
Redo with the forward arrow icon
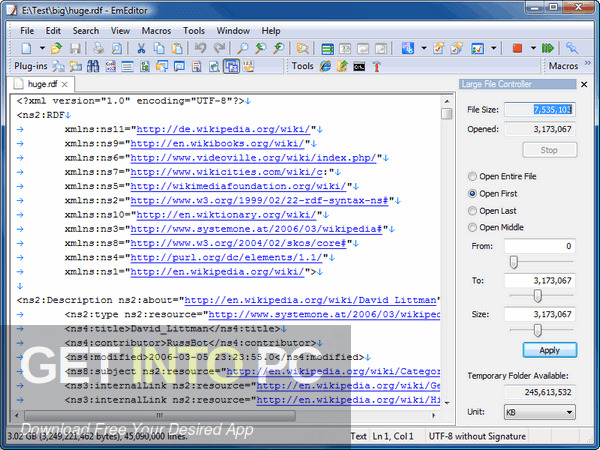(x=219, y=49)
